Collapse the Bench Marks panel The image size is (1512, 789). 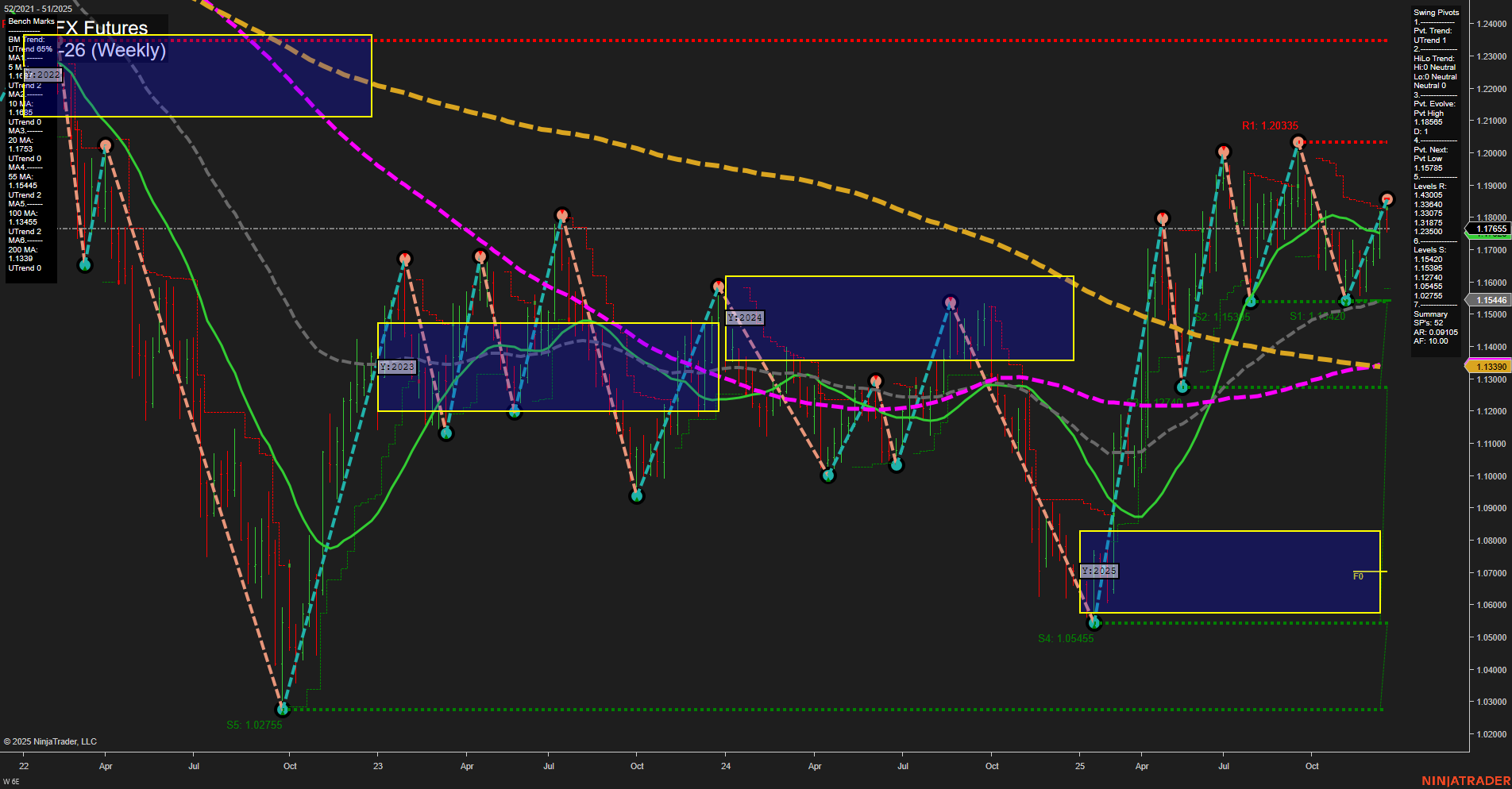pos(30,21)
